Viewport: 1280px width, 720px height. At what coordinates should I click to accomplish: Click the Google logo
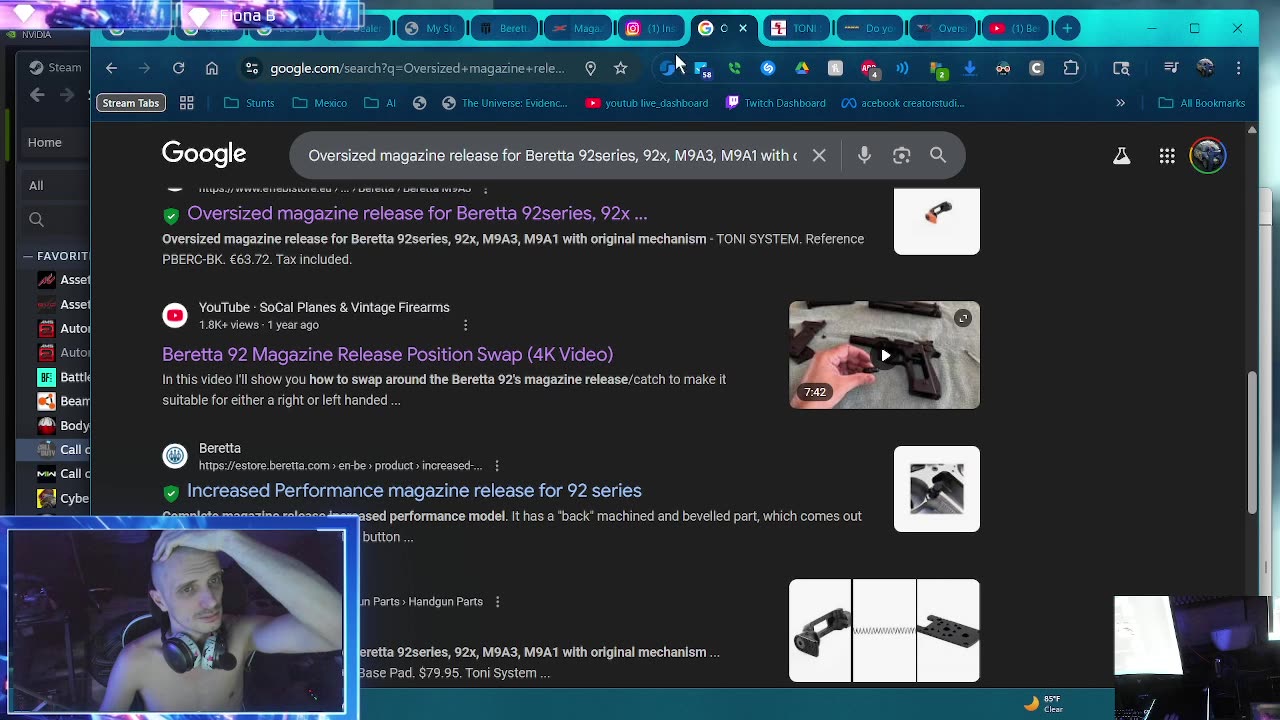click(204, 154)
